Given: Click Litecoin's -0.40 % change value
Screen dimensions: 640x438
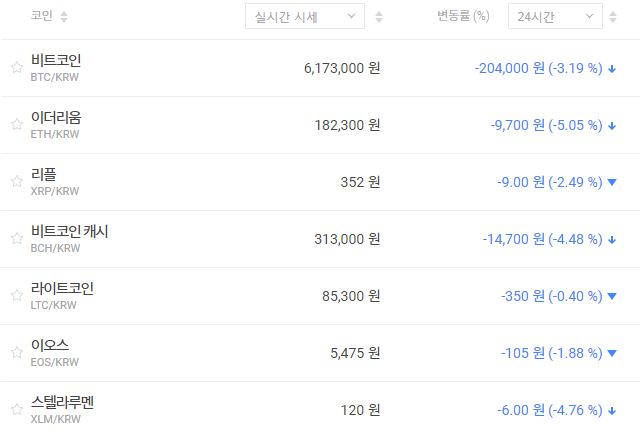Looking at the screenshot, I should 575,296.
